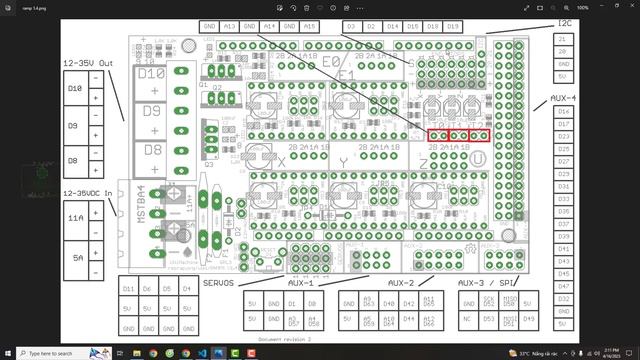
Task: Click the active Photos taskbar icon
Action: tap(219, 353)
